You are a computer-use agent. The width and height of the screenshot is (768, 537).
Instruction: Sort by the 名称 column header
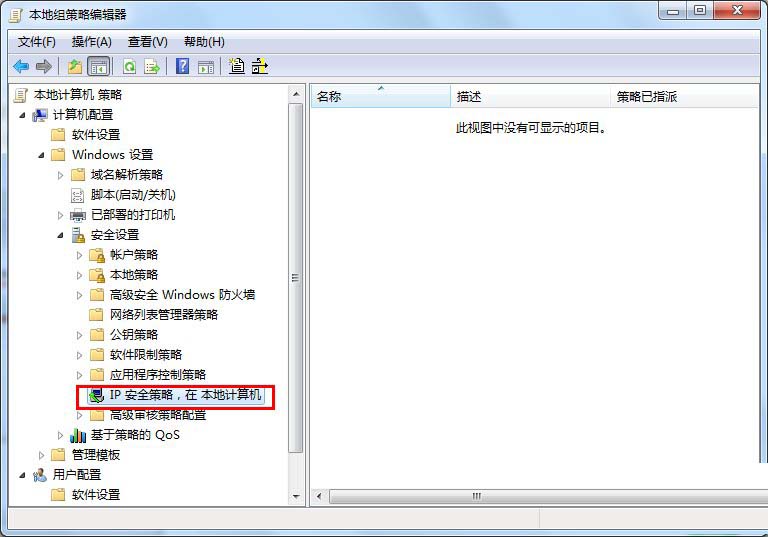pos(381,97)
